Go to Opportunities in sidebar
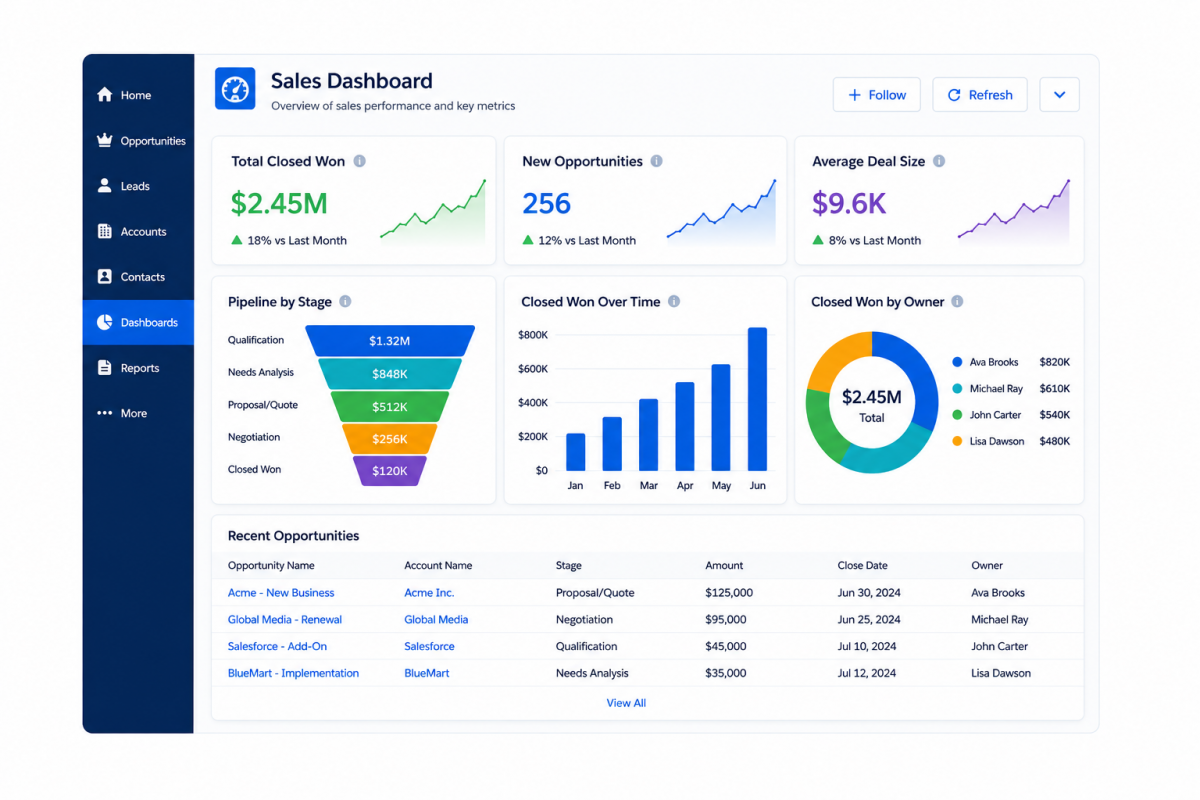Image resolution: width=1200 pixels, height=800 pixels. coord(138,141)
